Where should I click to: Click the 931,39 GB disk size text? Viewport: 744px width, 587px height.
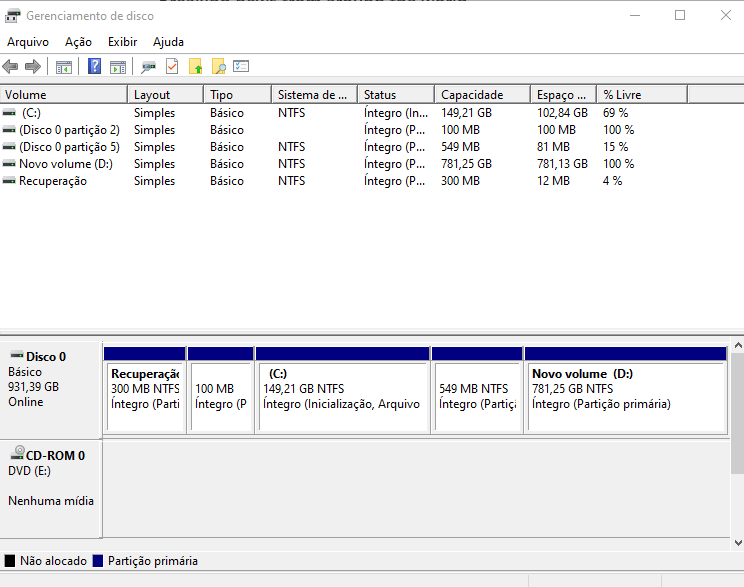tap(33, 387)
